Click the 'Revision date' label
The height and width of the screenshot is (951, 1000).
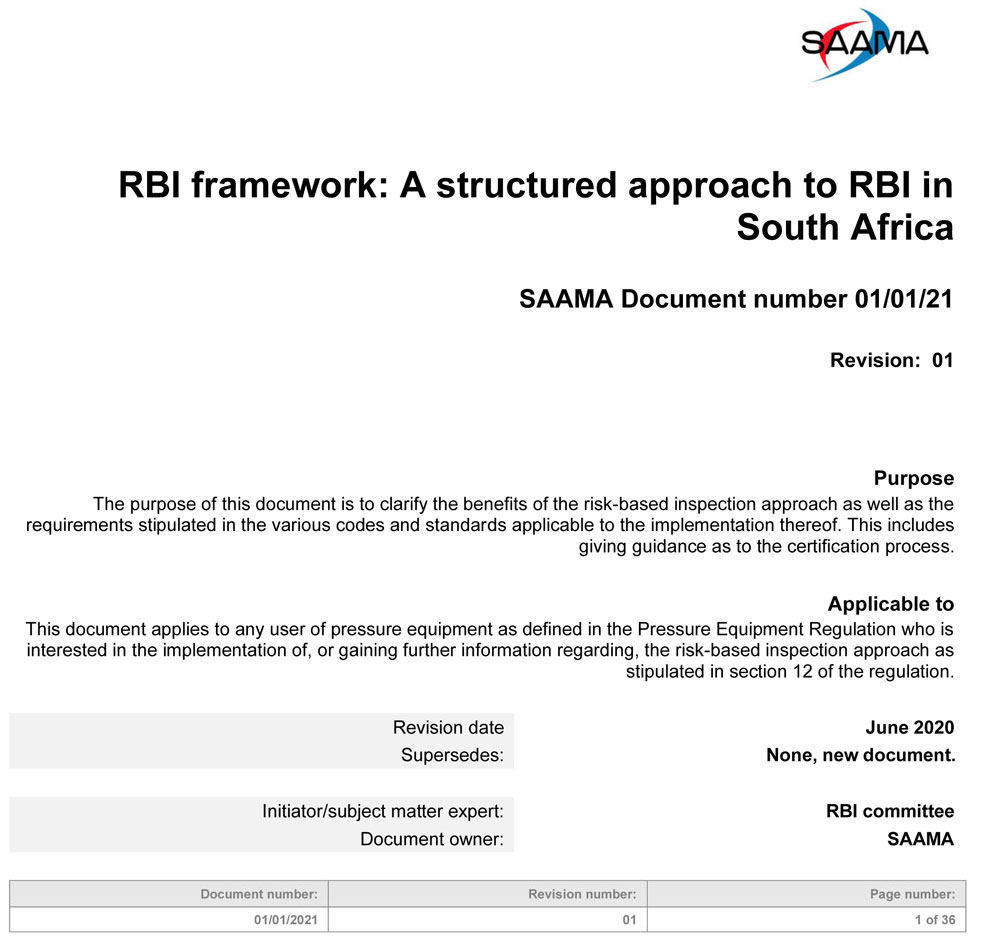point(448,728)
